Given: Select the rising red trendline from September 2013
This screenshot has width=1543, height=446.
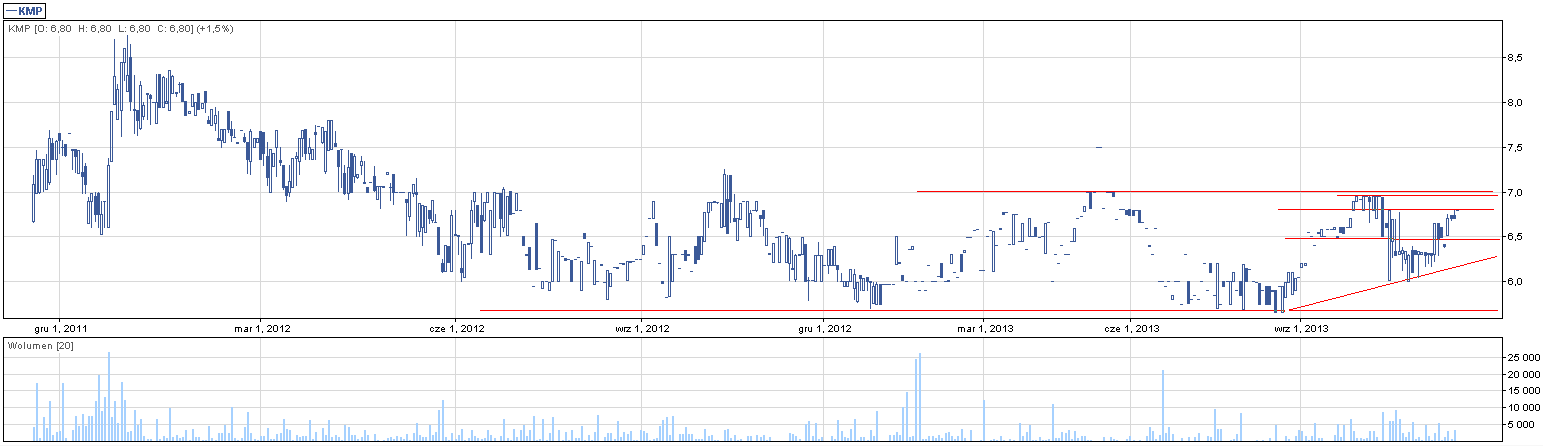Looking at the screenshot, I should [x=1393, y=283].
